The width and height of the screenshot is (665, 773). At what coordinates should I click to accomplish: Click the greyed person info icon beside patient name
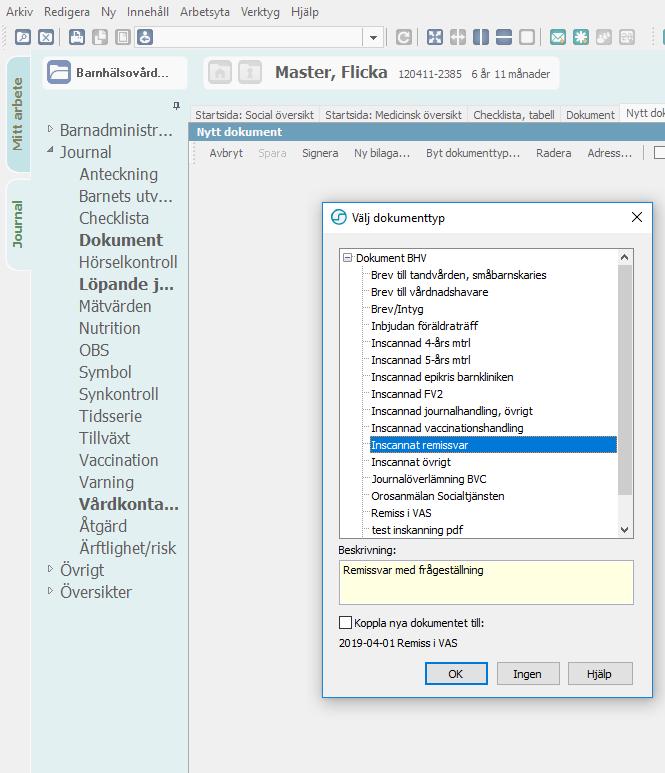[250, 72]
